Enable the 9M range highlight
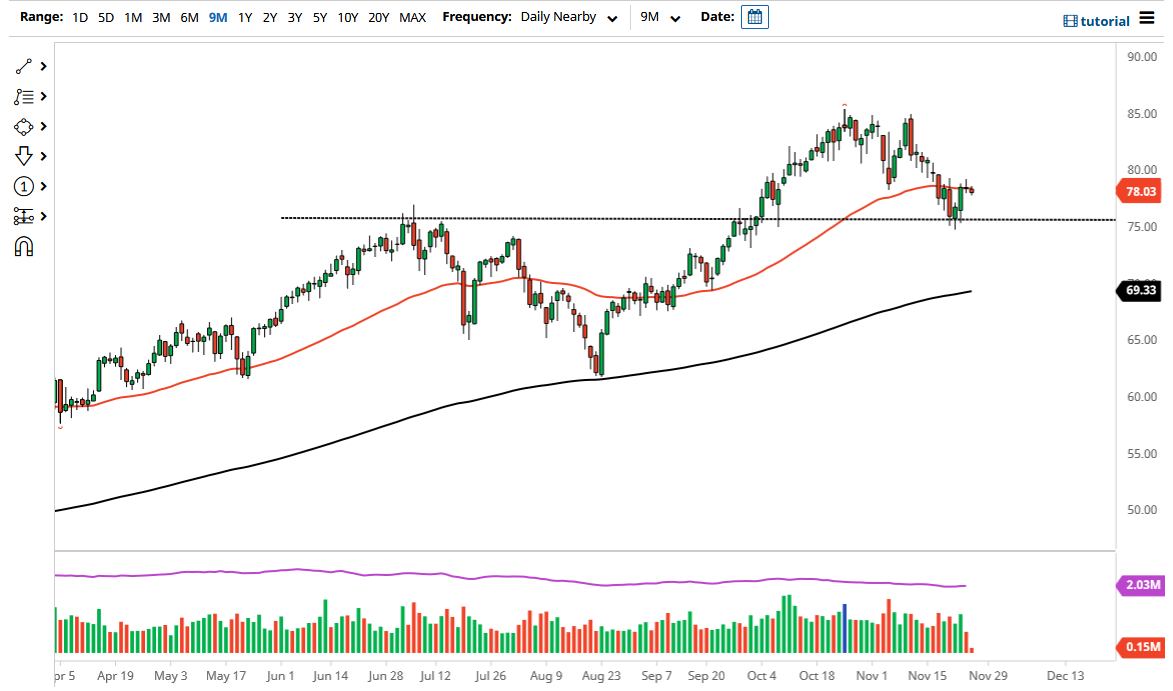Viewport: 1173px width, 691px height. pos(218,17)
